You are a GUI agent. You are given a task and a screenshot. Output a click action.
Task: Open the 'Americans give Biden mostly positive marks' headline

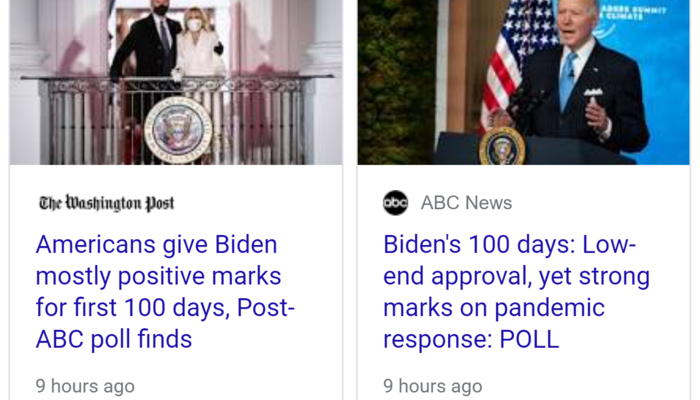point(165,292)
